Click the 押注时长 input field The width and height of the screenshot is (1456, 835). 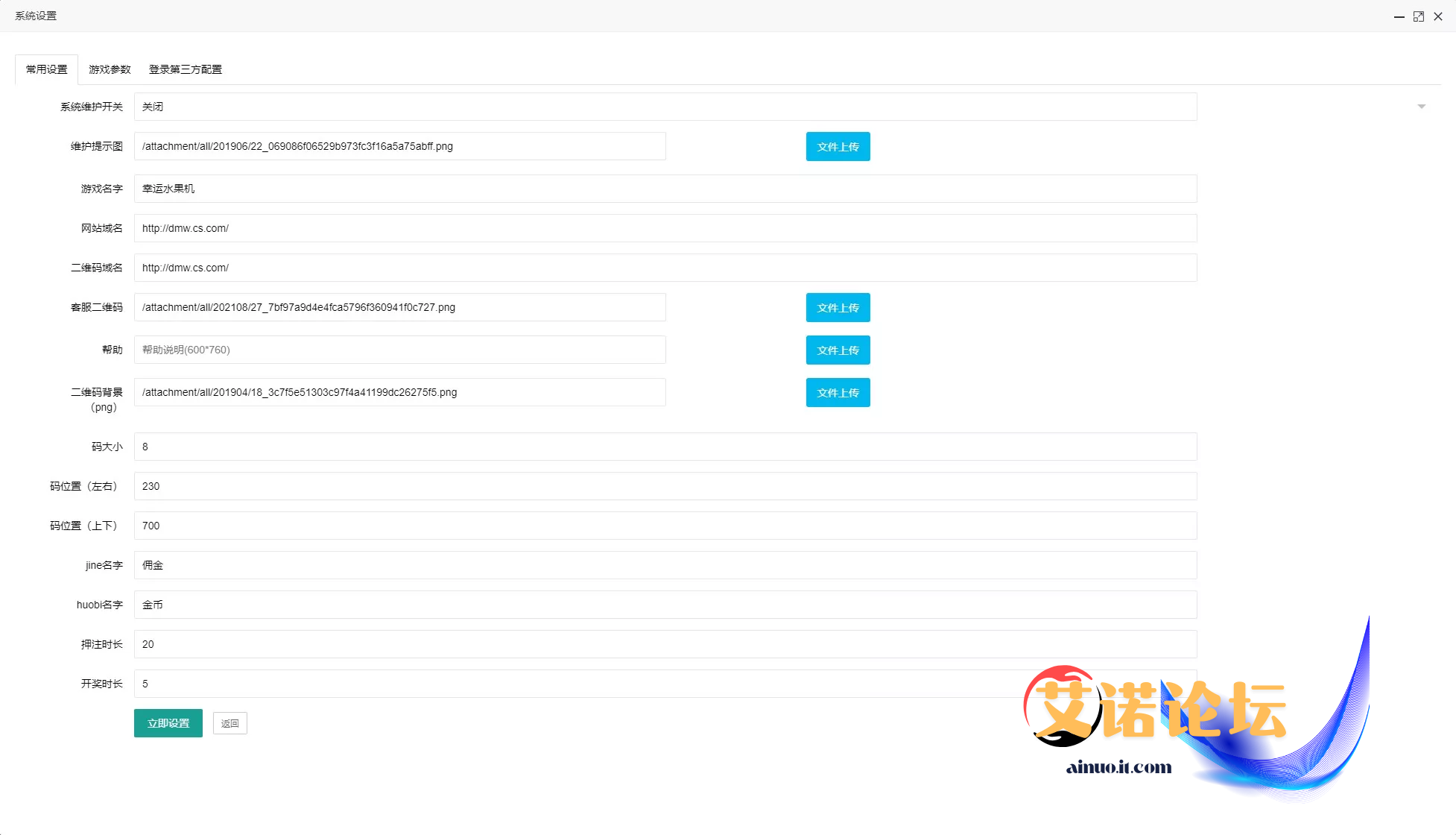click(665, 644)
